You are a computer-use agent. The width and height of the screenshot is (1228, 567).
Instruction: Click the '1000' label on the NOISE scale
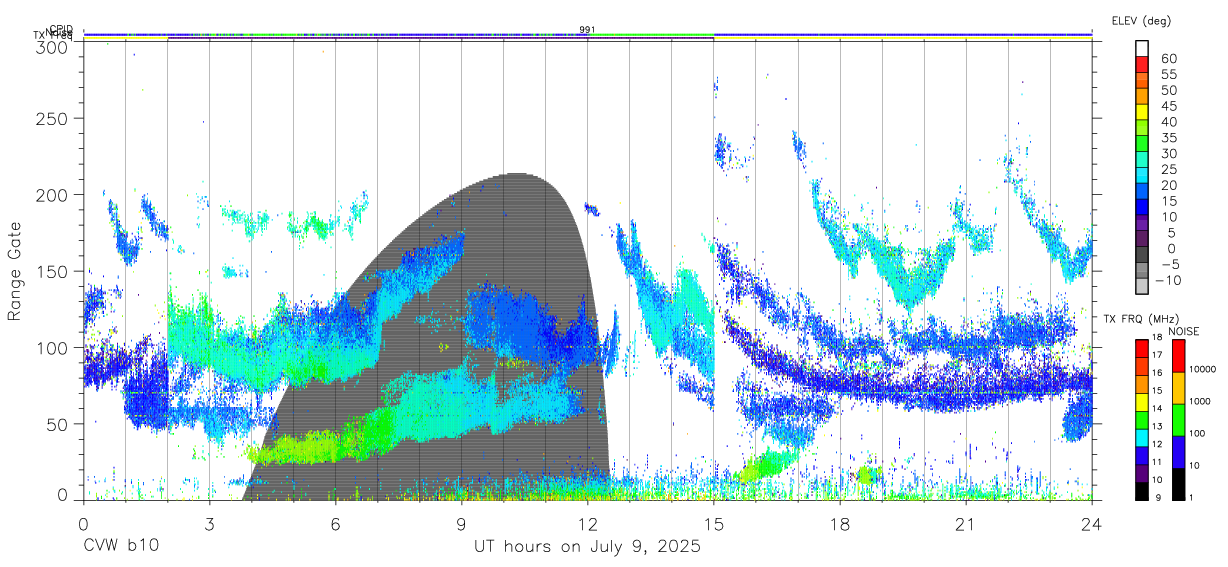coord(1201,401)
